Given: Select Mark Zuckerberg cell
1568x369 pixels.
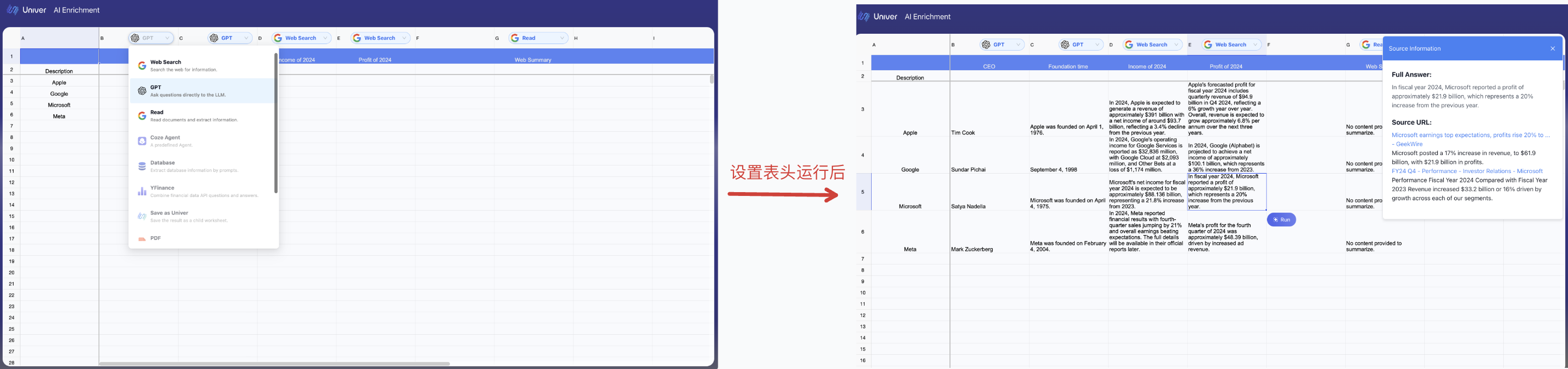Looking at the screenshot, I should 989,232.
